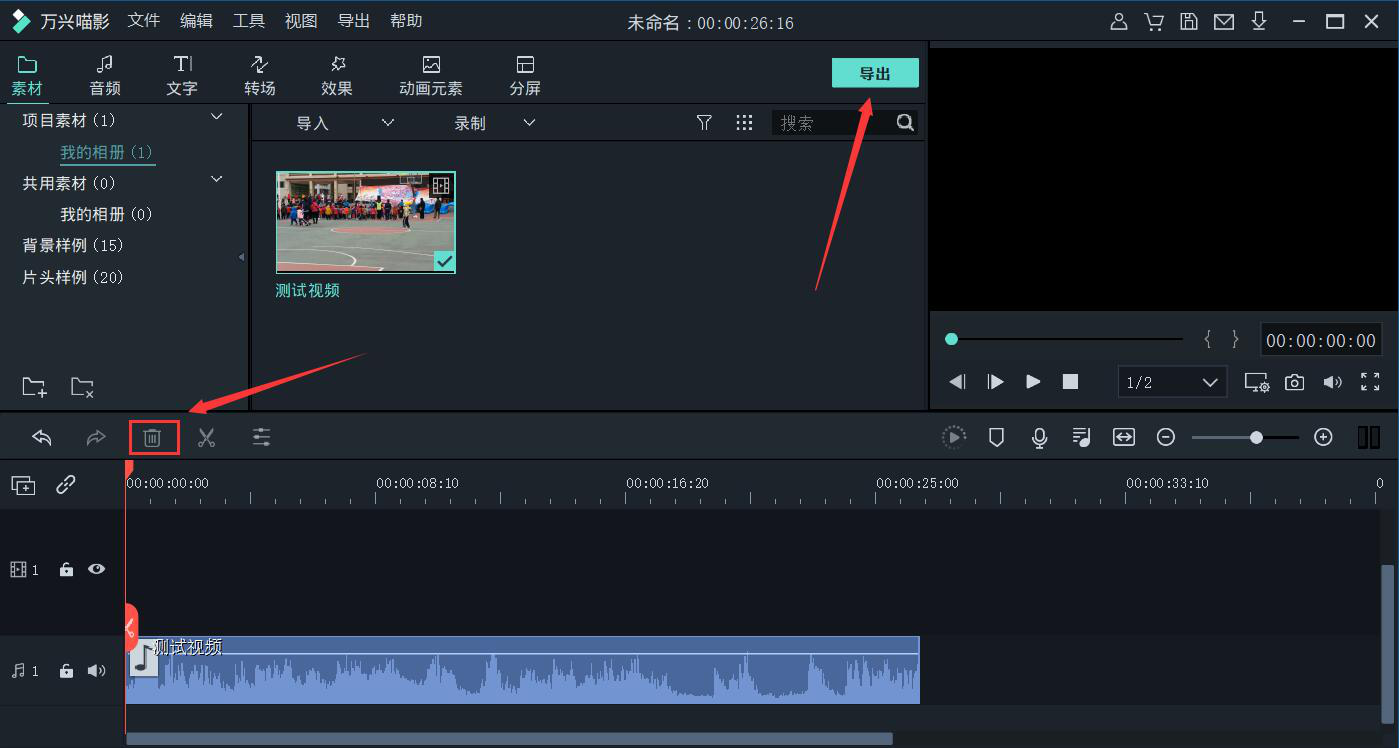Click the add new folder icon

point(34,387)
